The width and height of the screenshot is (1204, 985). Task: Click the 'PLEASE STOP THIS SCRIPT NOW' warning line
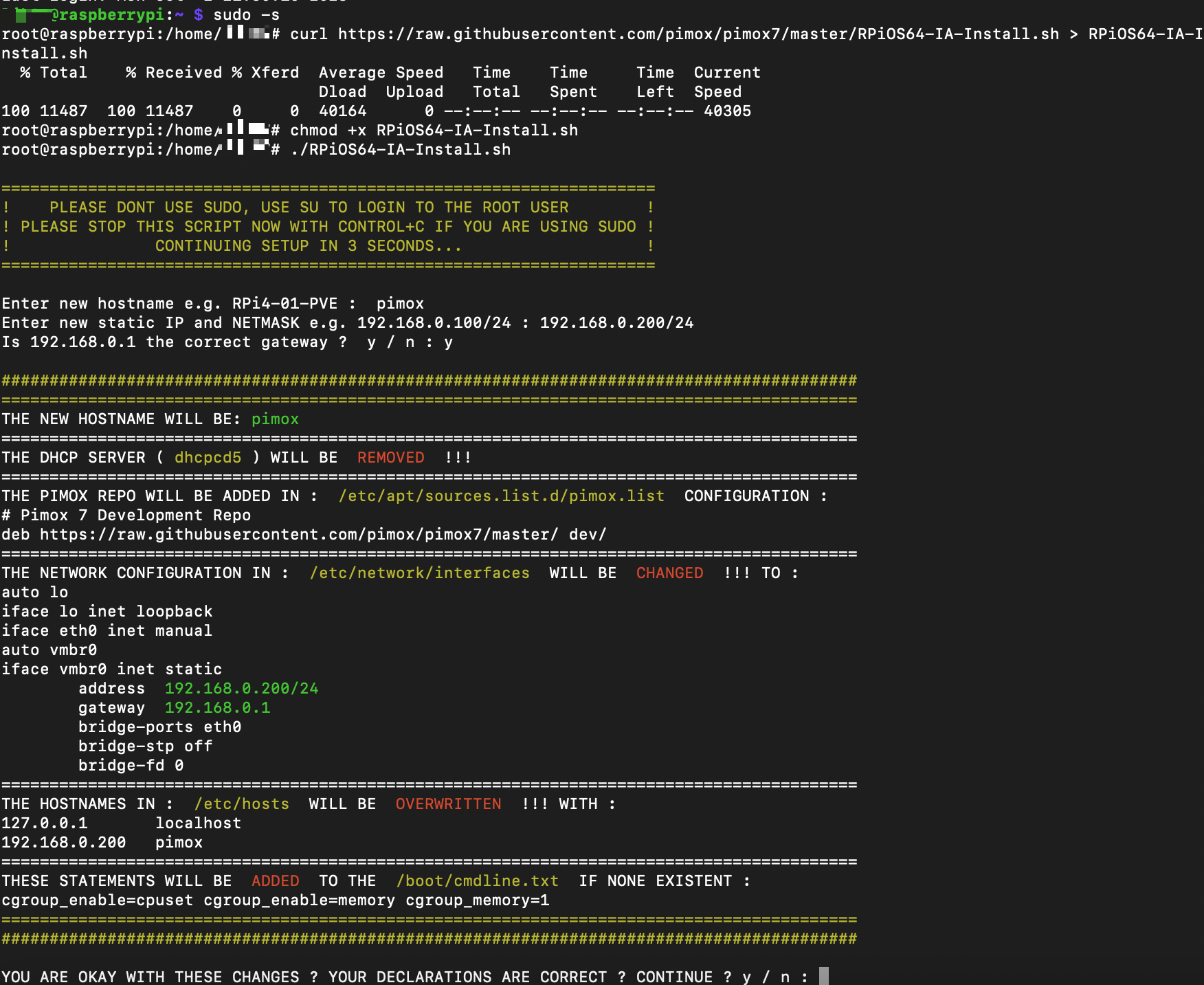click(x=328, y=227)
